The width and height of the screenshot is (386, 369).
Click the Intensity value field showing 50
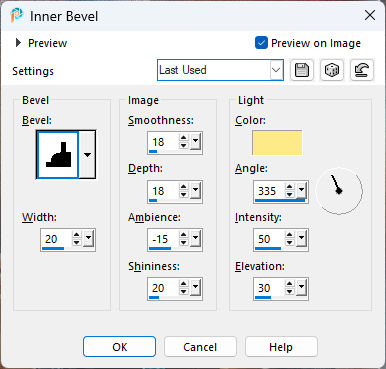(x=269, y=239)
